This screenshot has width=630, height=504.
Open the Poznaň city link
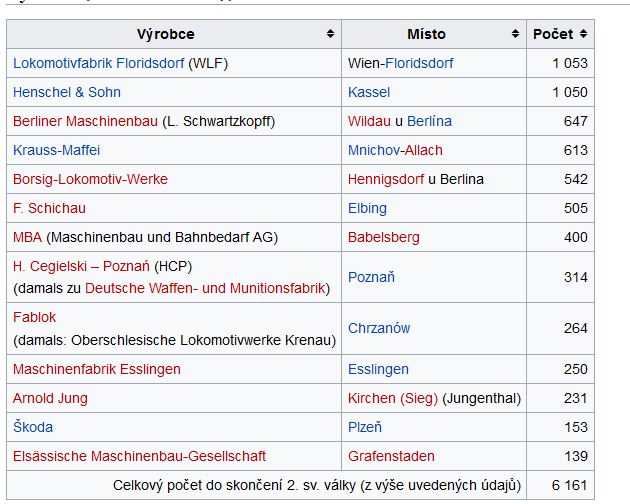[x=371, y=277]
